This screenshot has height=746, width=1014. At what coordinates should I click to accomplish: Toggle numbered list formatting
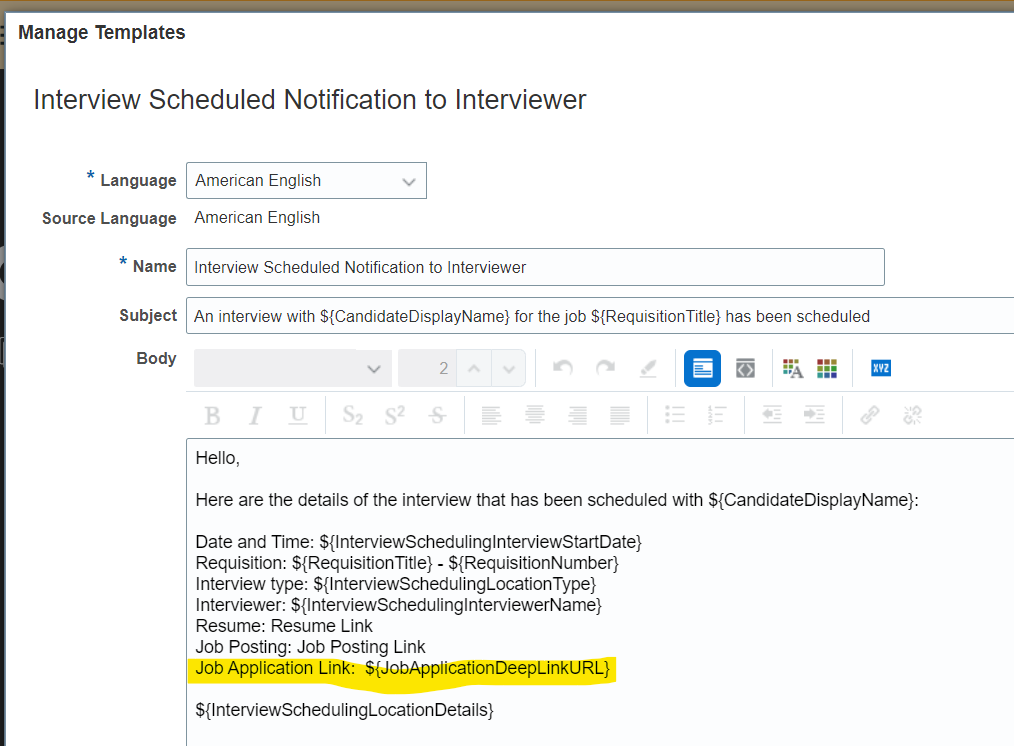click(x=717, y=414)
